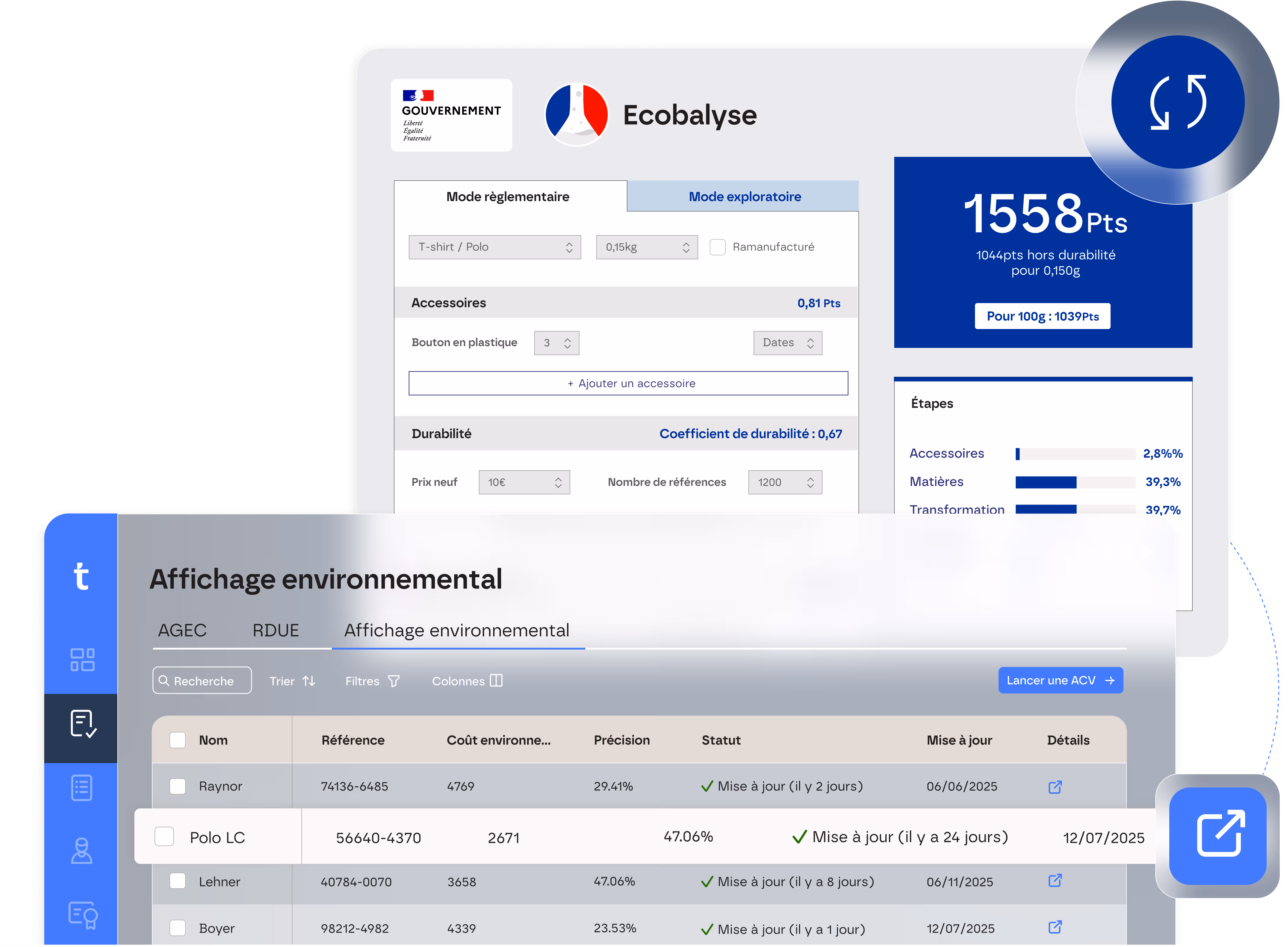
Task: Open the Dates dropdown for accessory
Action: (787, 343)
